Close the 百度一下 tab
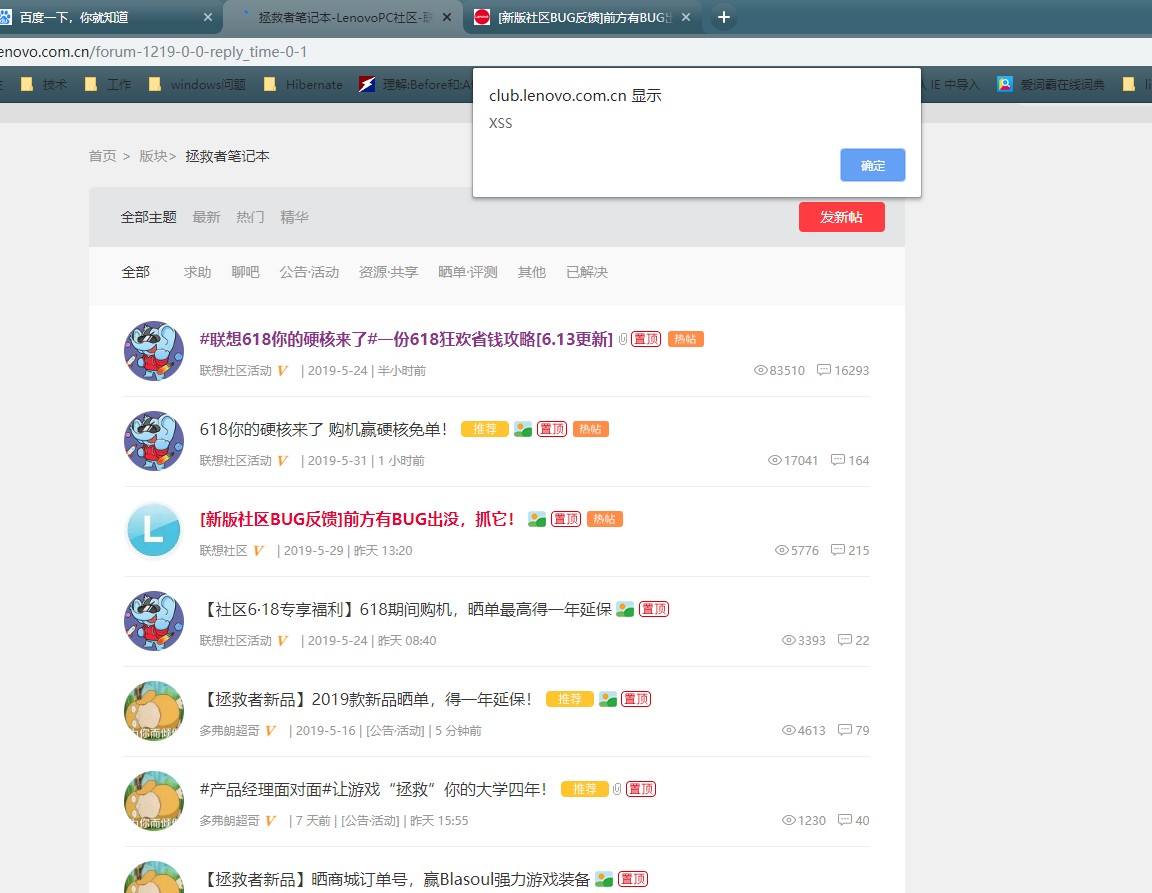1152x893 pixels. [x=208, y=17]
